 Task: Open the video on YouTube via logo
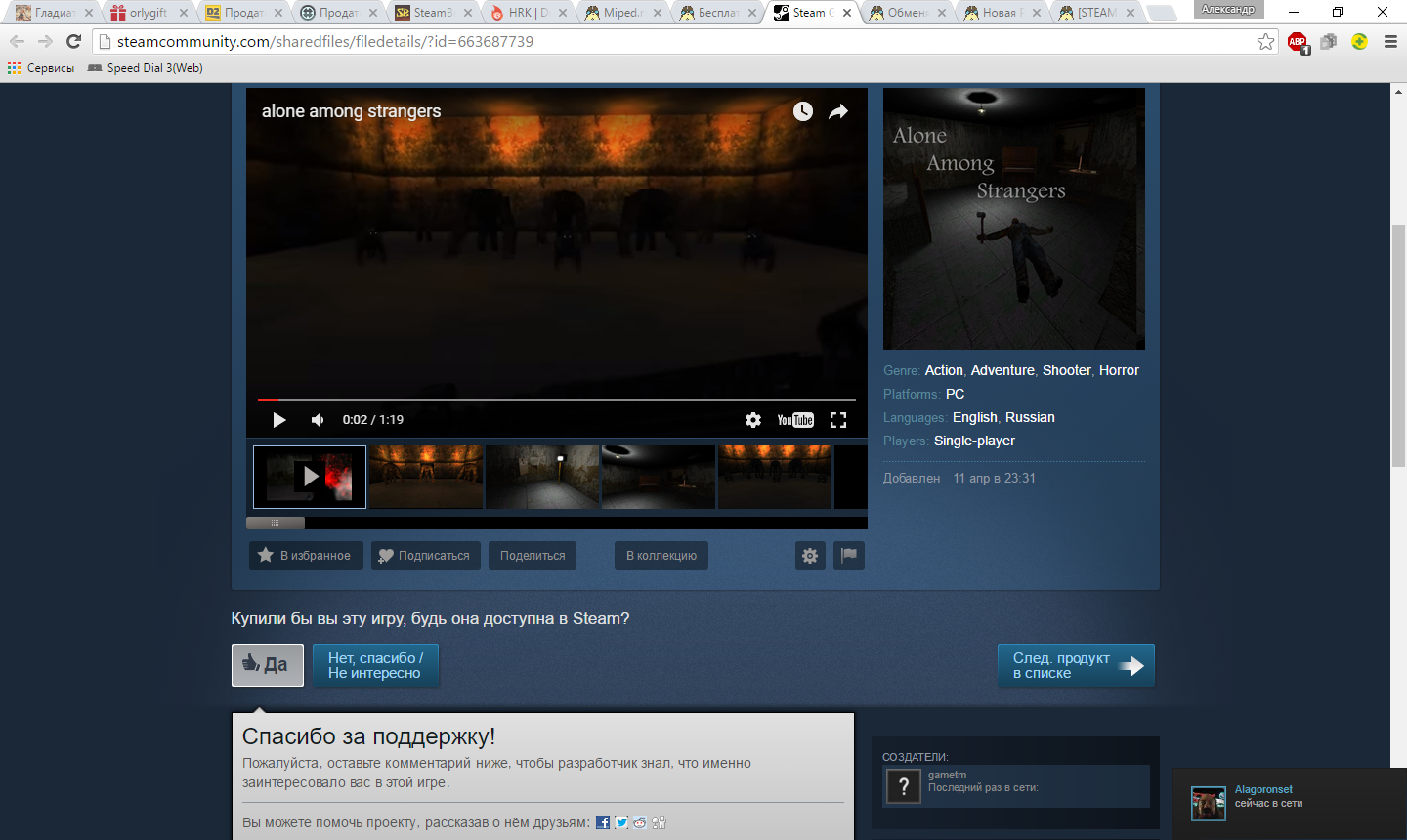(795, 420)
